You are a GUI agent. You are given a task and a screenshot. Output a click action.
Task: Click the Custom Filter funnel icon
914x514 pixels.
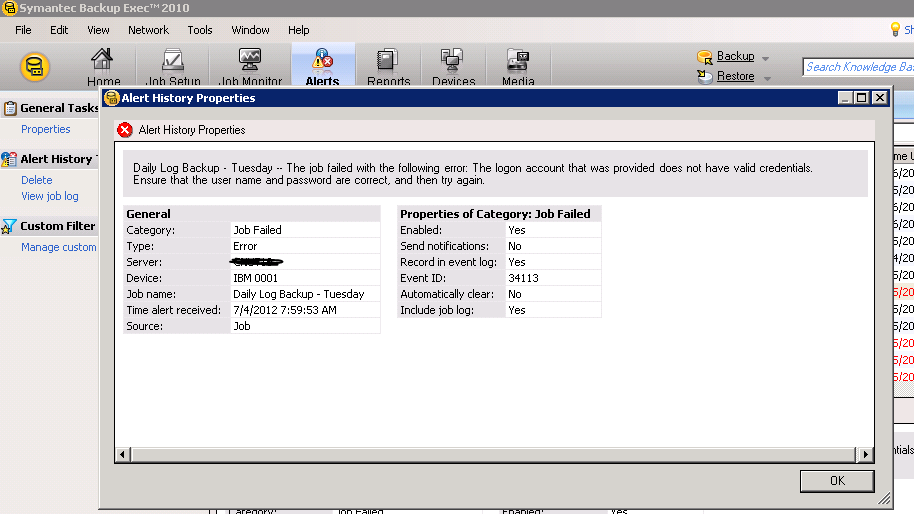9,226
